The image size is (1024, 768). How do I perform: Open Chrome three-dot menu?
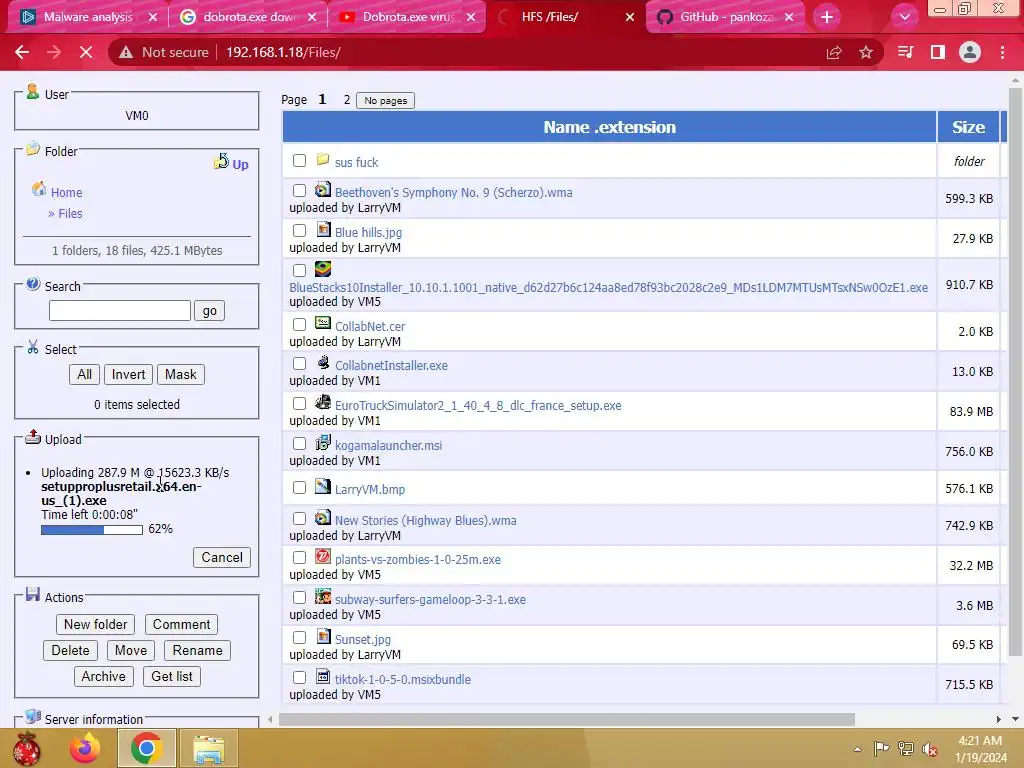(x=1002, y=52)
